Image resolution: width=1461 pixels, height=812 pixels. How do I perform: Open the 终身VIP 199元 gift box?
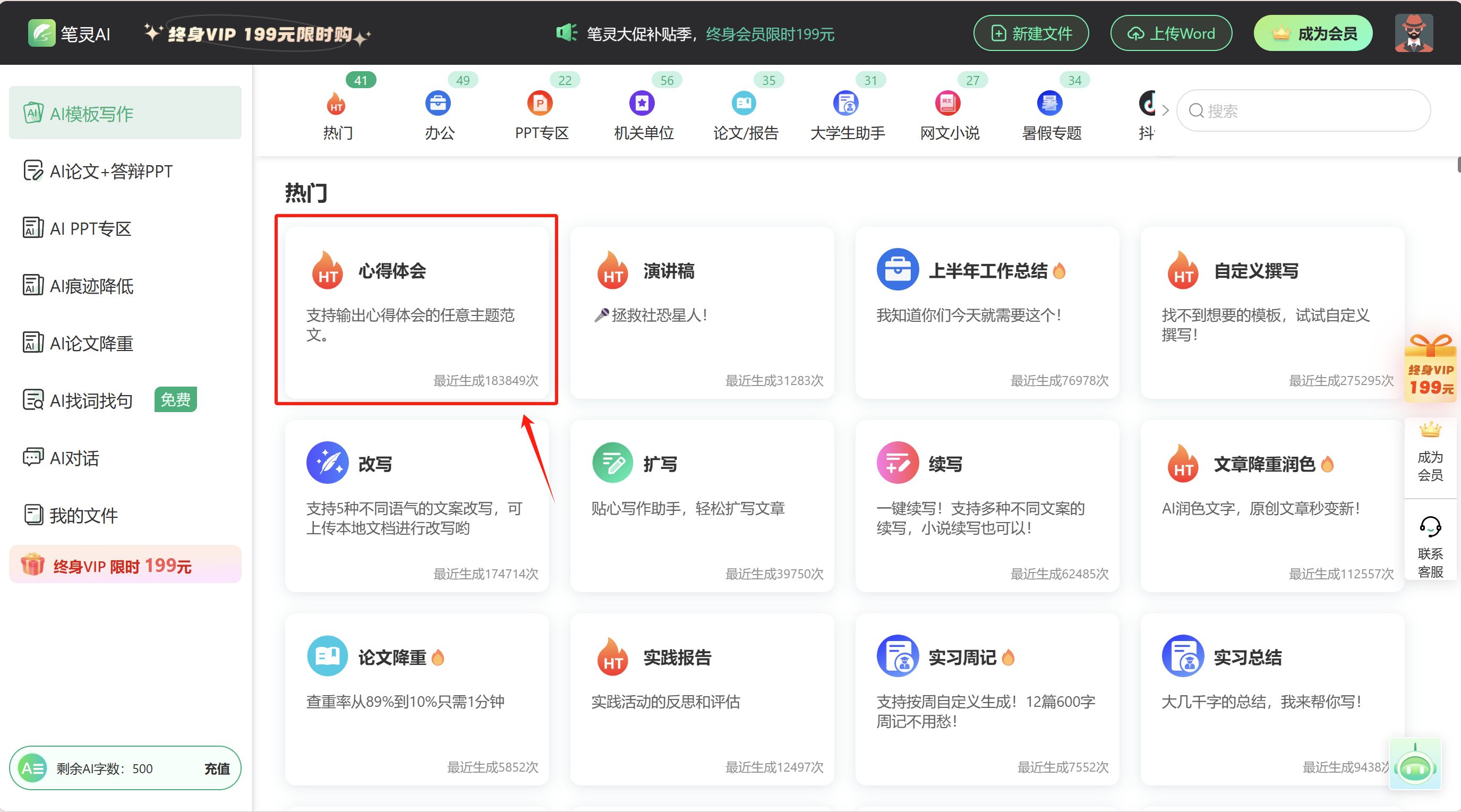pyautogui.click(x=1430, y=369)
